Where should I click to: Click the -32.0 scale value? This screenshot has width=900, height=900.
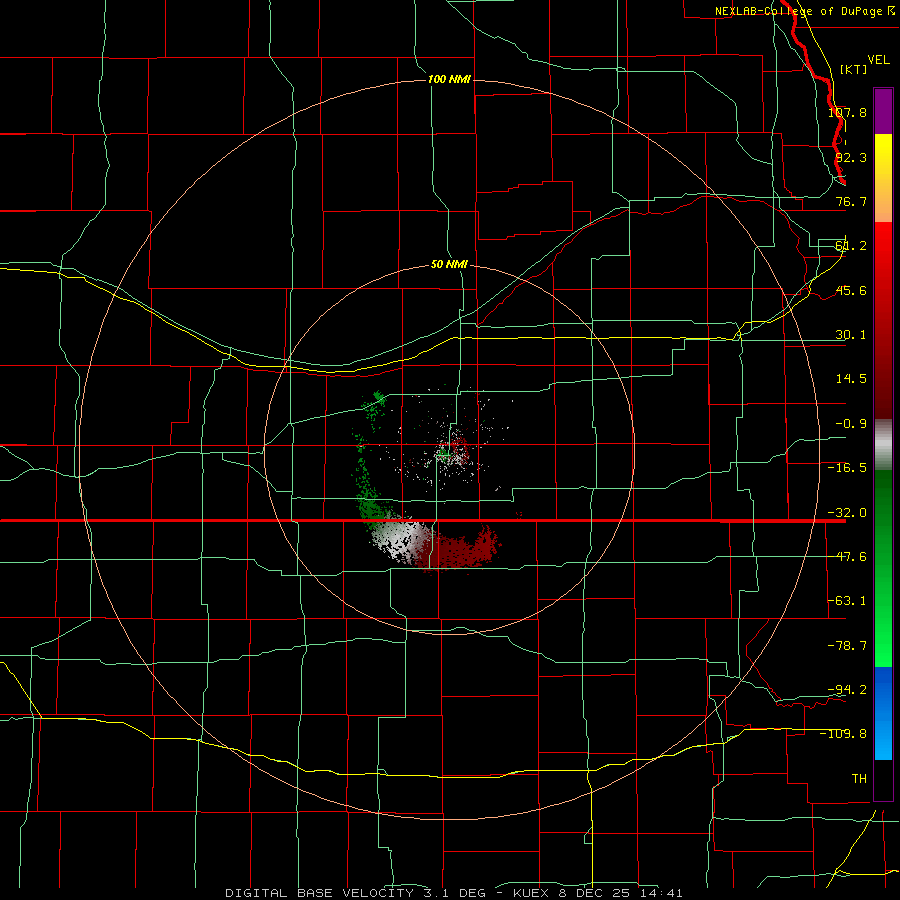coord(847,513)
